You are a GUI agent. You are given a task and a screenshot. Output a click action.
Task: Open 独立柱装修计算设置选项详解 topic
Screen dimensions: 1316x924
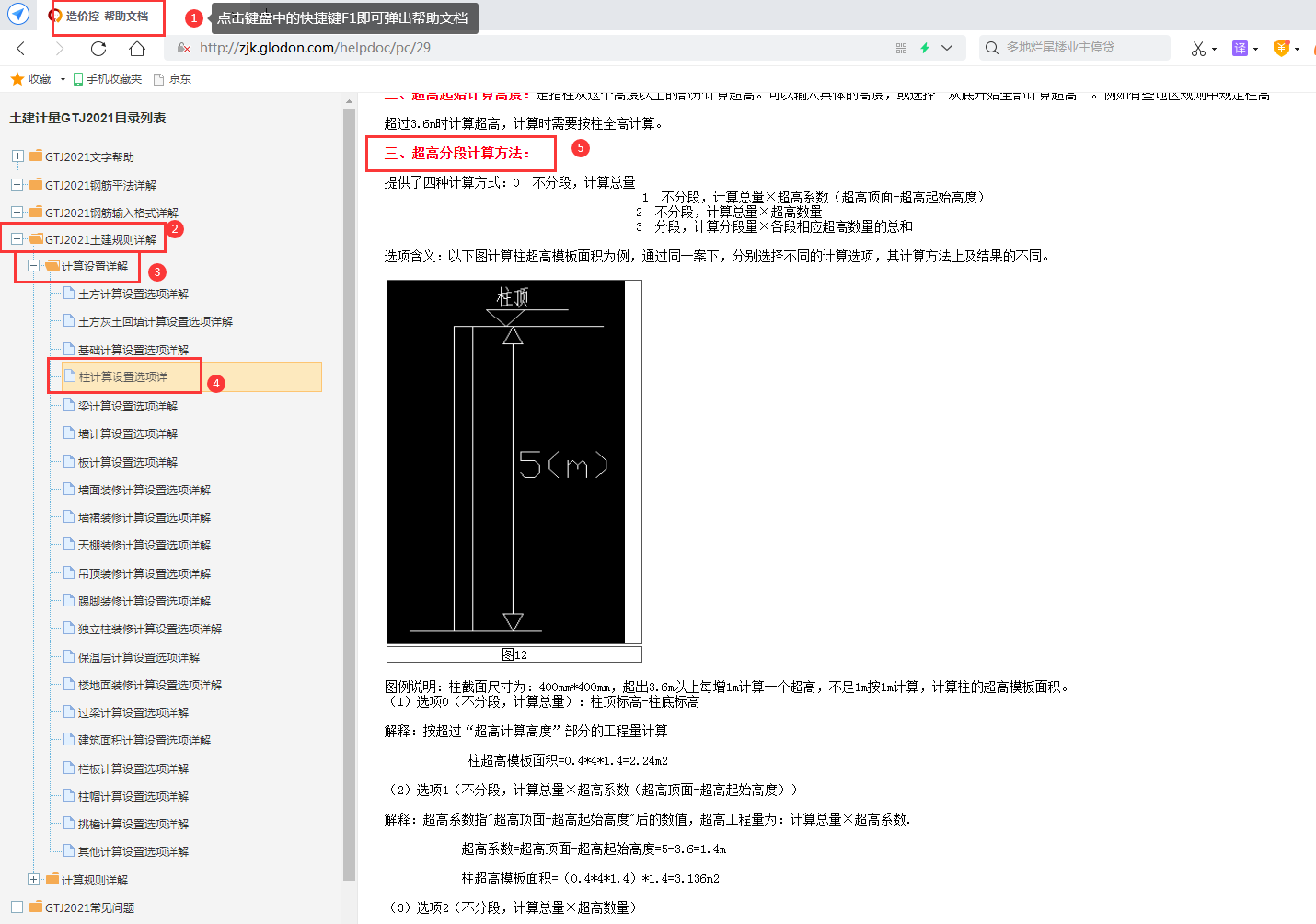(x=150, y=629)
